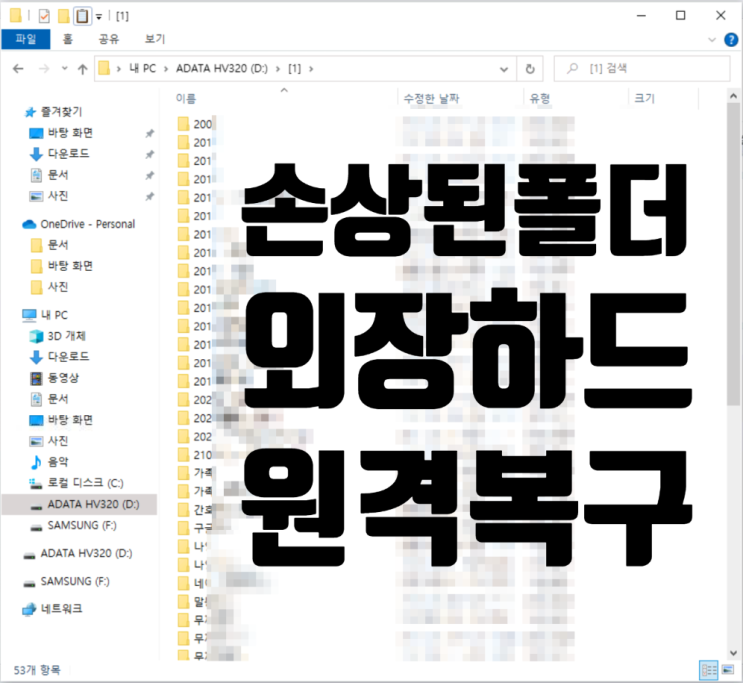Viewport: 743px width, 683px height.
Task: Switch to the 홈 ribbon tab
Action: tap(68, 39)
